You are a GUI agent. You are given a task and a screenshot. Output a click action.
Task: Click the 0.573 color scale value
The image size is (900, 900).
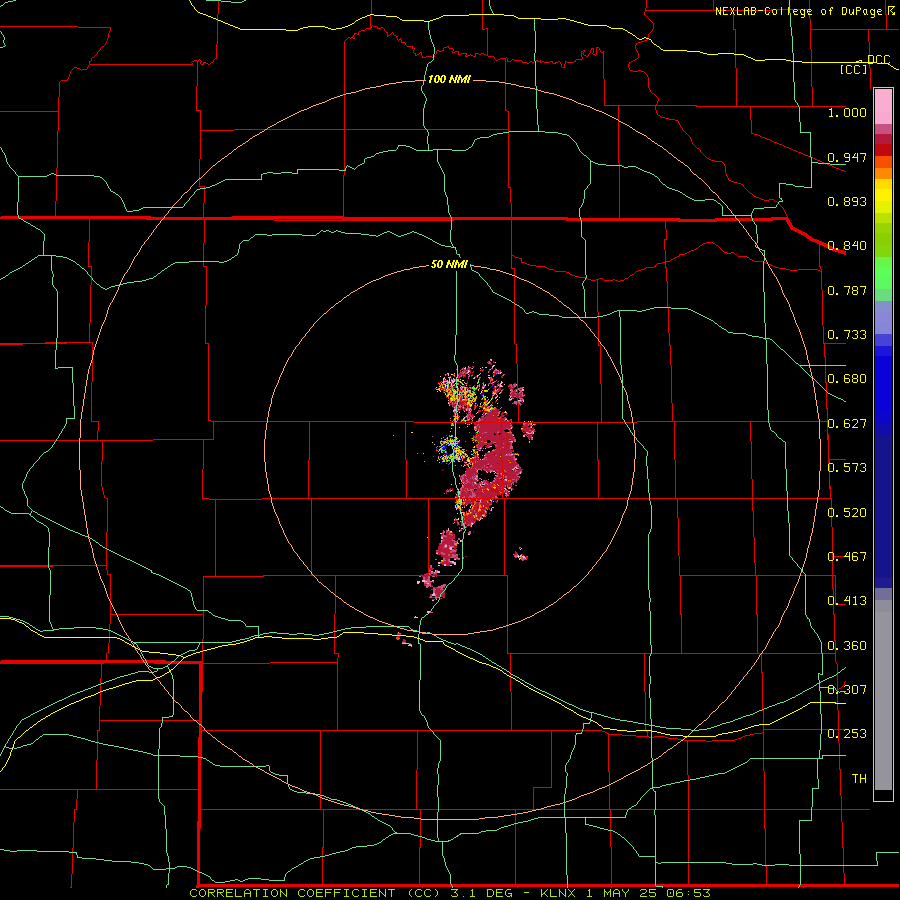(847, 468)
